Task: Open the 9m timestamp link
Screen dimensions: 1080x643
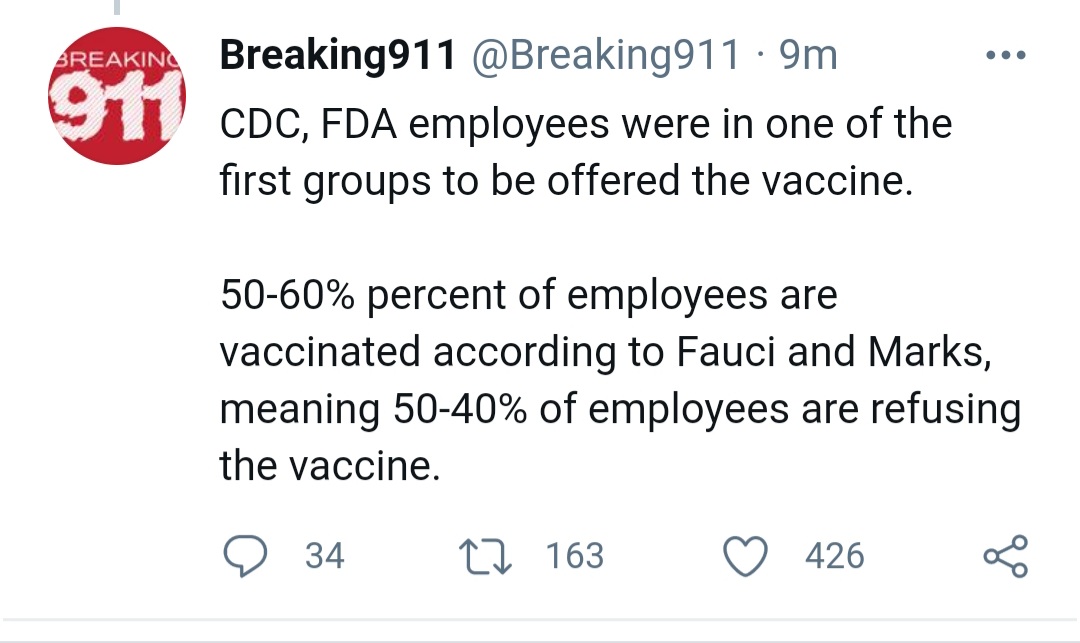Action: point(808,55)
